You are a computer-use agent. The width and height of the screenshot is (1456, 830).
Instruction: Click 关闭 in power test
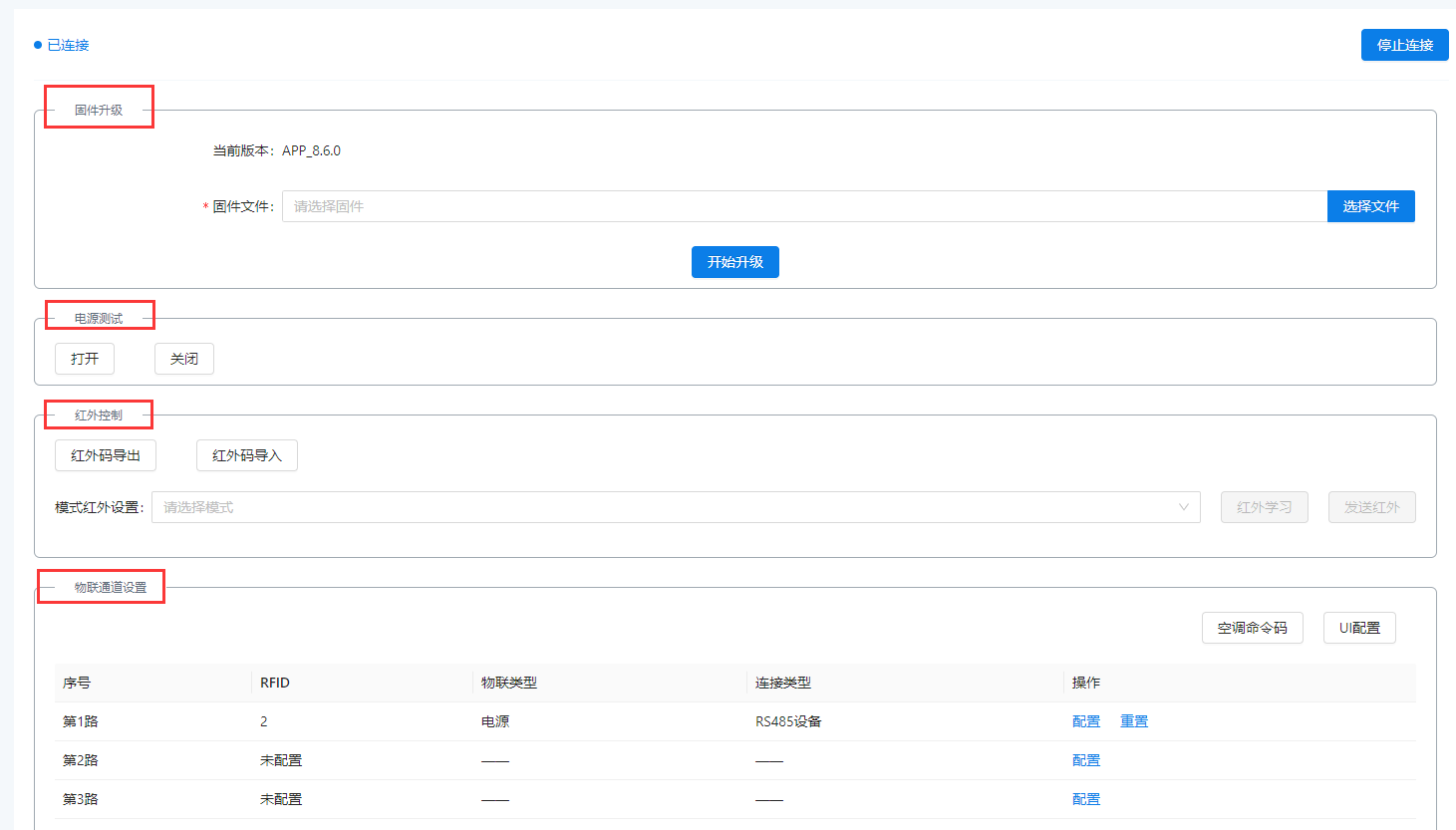[184, 359]
